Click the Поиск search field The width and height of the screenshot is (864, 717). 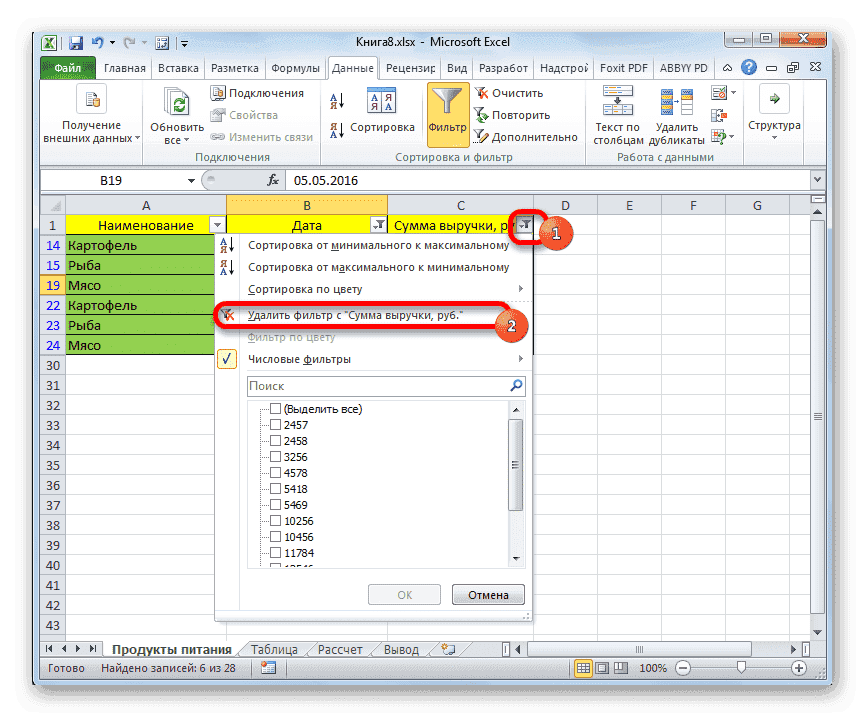(380, 385)
